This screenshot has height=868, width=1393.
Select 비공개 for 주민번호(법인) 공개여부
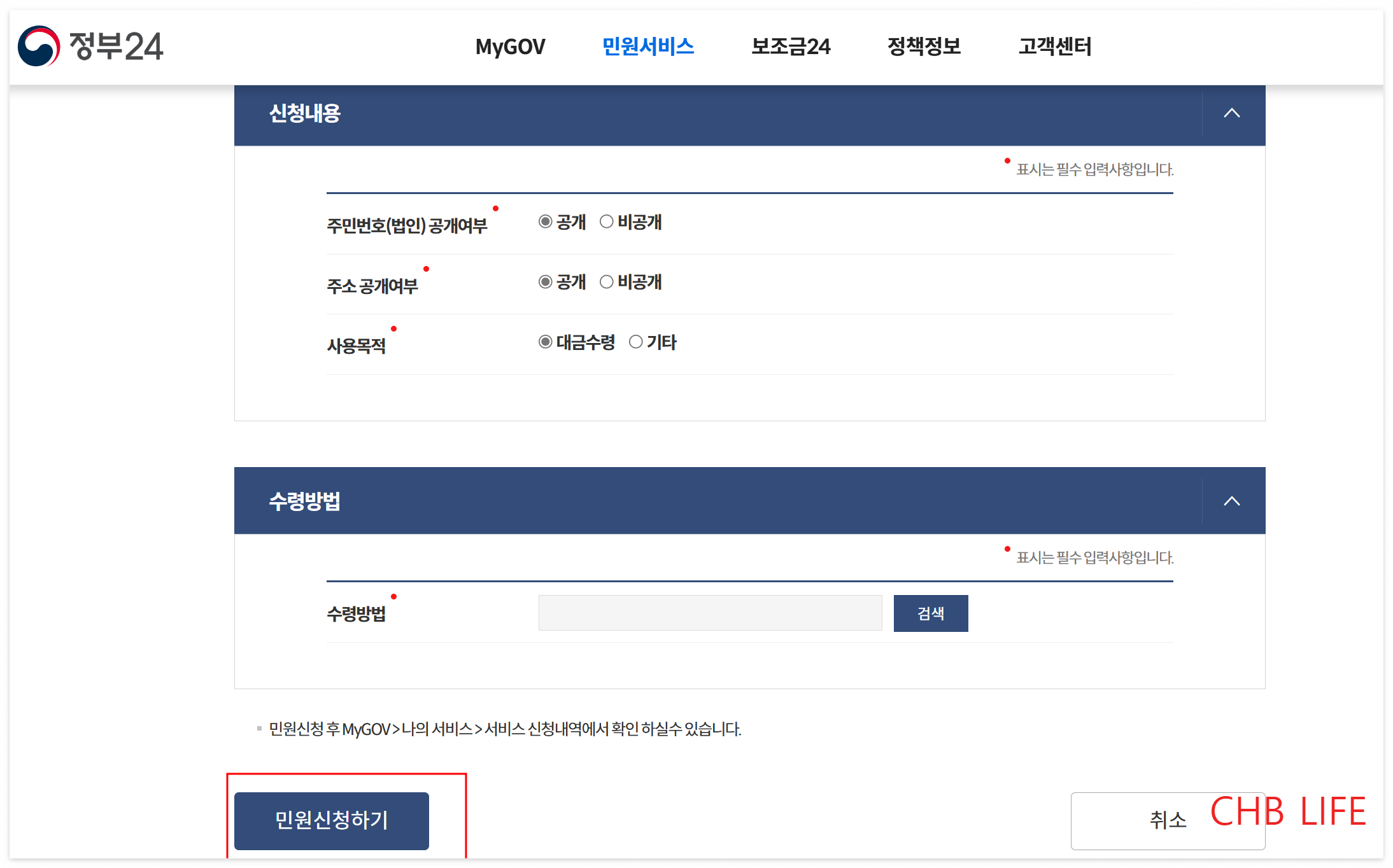(607, 222)
